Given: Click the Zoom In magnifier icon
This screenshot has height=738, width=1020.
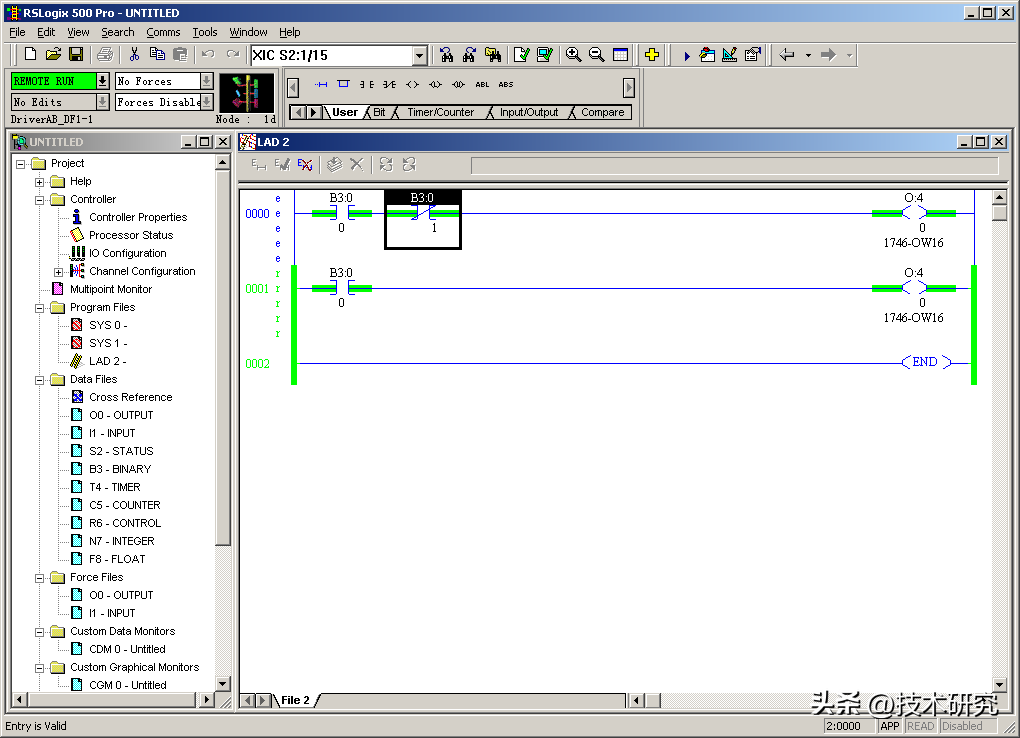Looking at the screenshot, I should coord(573,55).
